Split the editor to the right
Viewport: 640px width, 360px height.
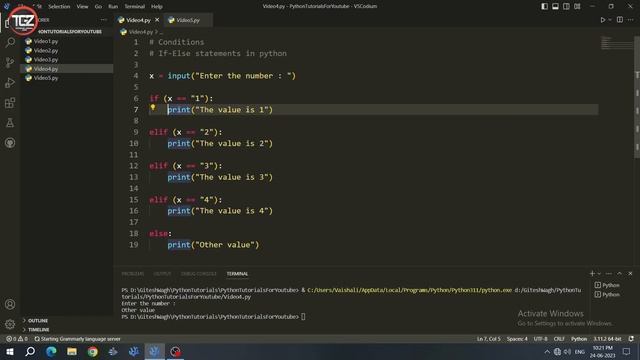[x=620, y=20]
